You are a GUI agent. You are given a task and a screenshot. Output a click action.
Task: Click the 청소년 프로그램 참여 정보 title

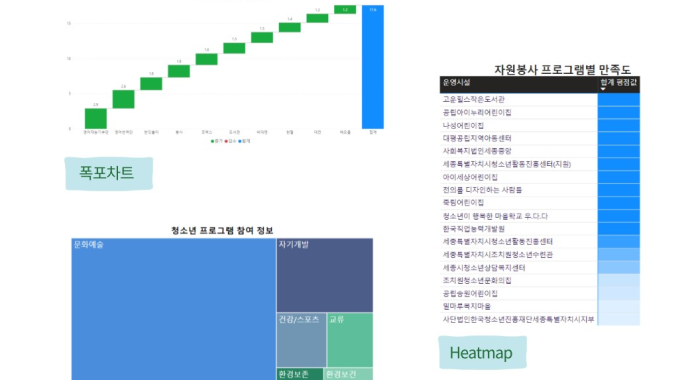tap(222, 230)
